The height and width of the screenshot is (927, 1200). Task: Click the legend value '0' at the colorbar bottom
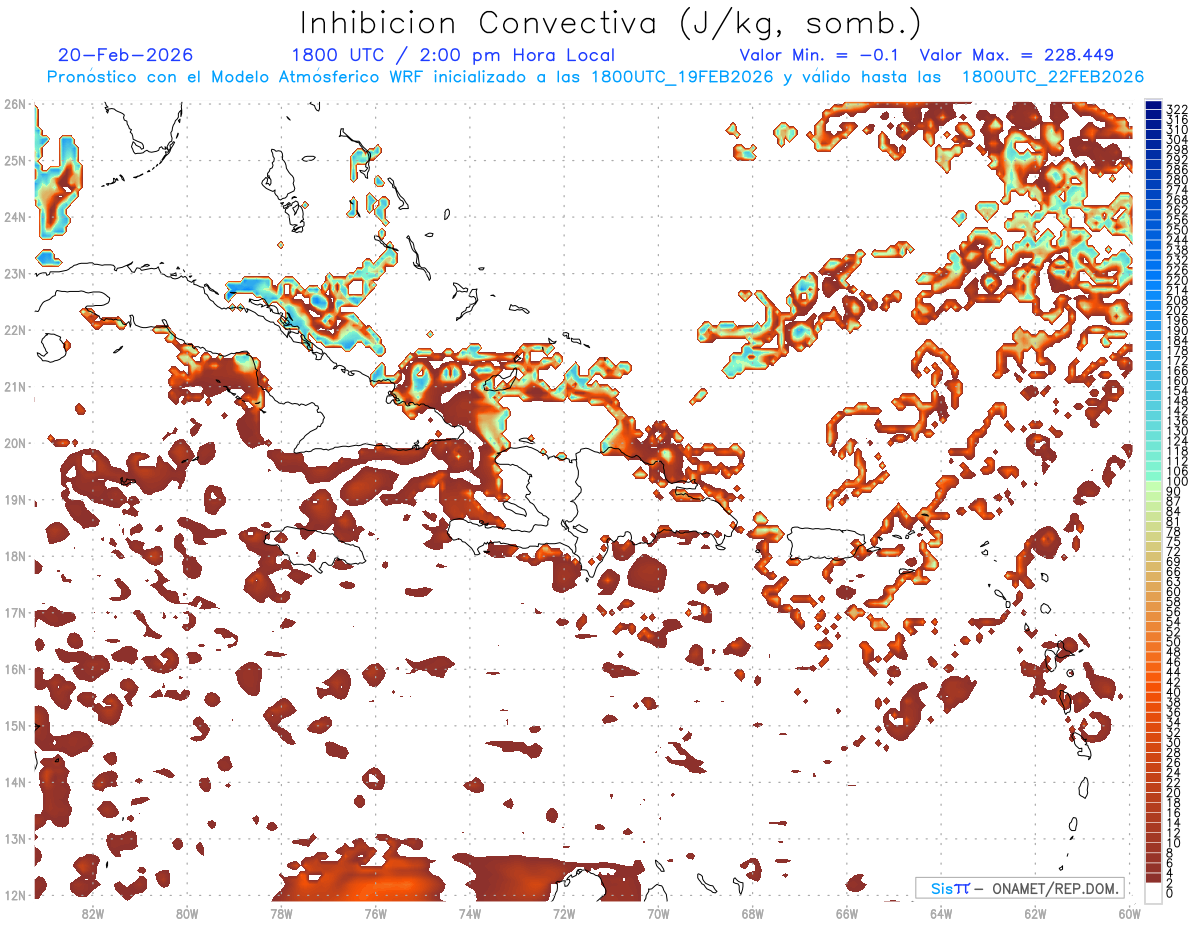click(x=1171, y=893)
